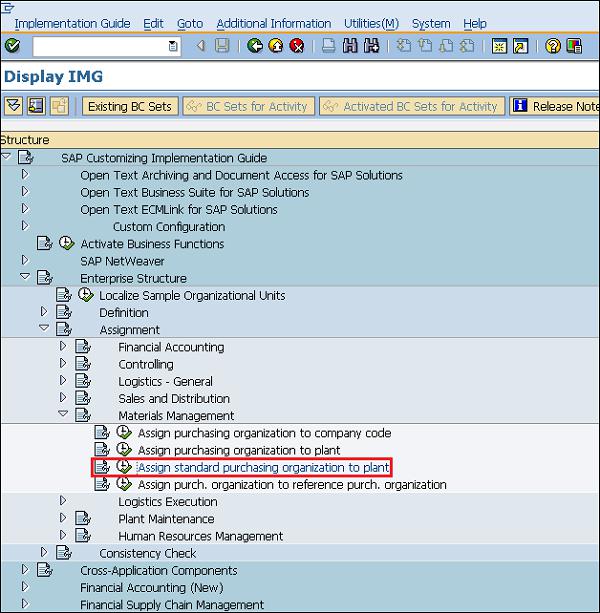
Task: Collapse the Enterprise Structure node
Action: [25, 277]
